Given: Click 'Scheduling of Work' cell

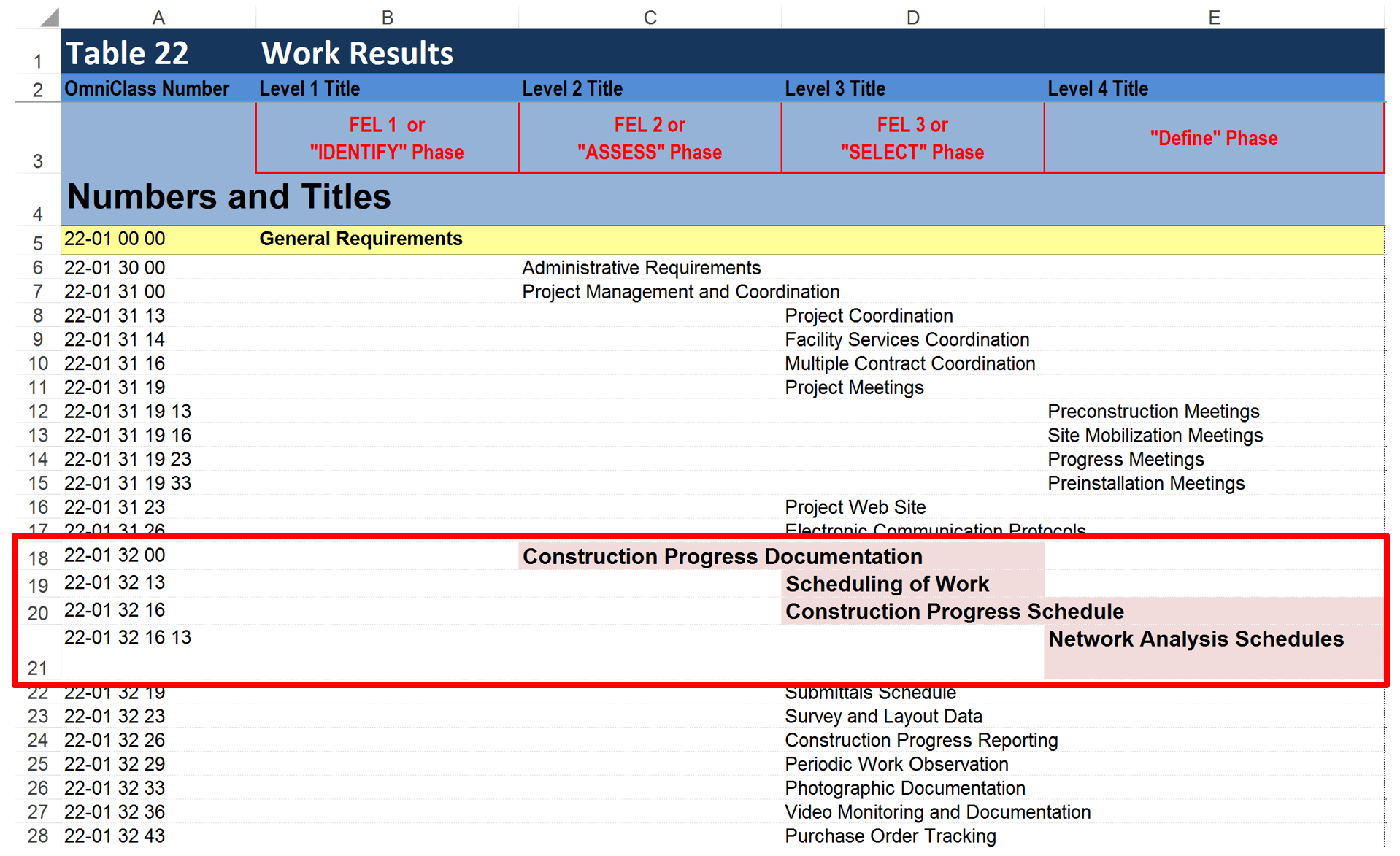Looking at the screenshot, I should [913, 584].
